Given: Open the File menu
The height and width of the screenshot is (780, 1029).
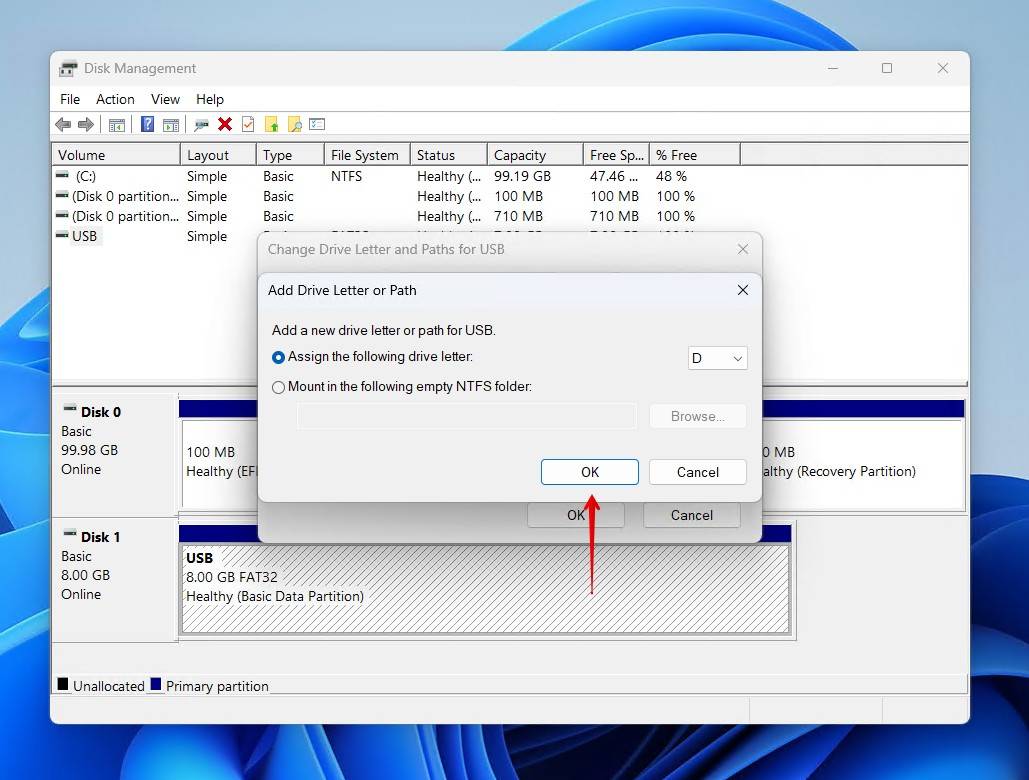Looking at the screenshot, I should tap(70, 99).
